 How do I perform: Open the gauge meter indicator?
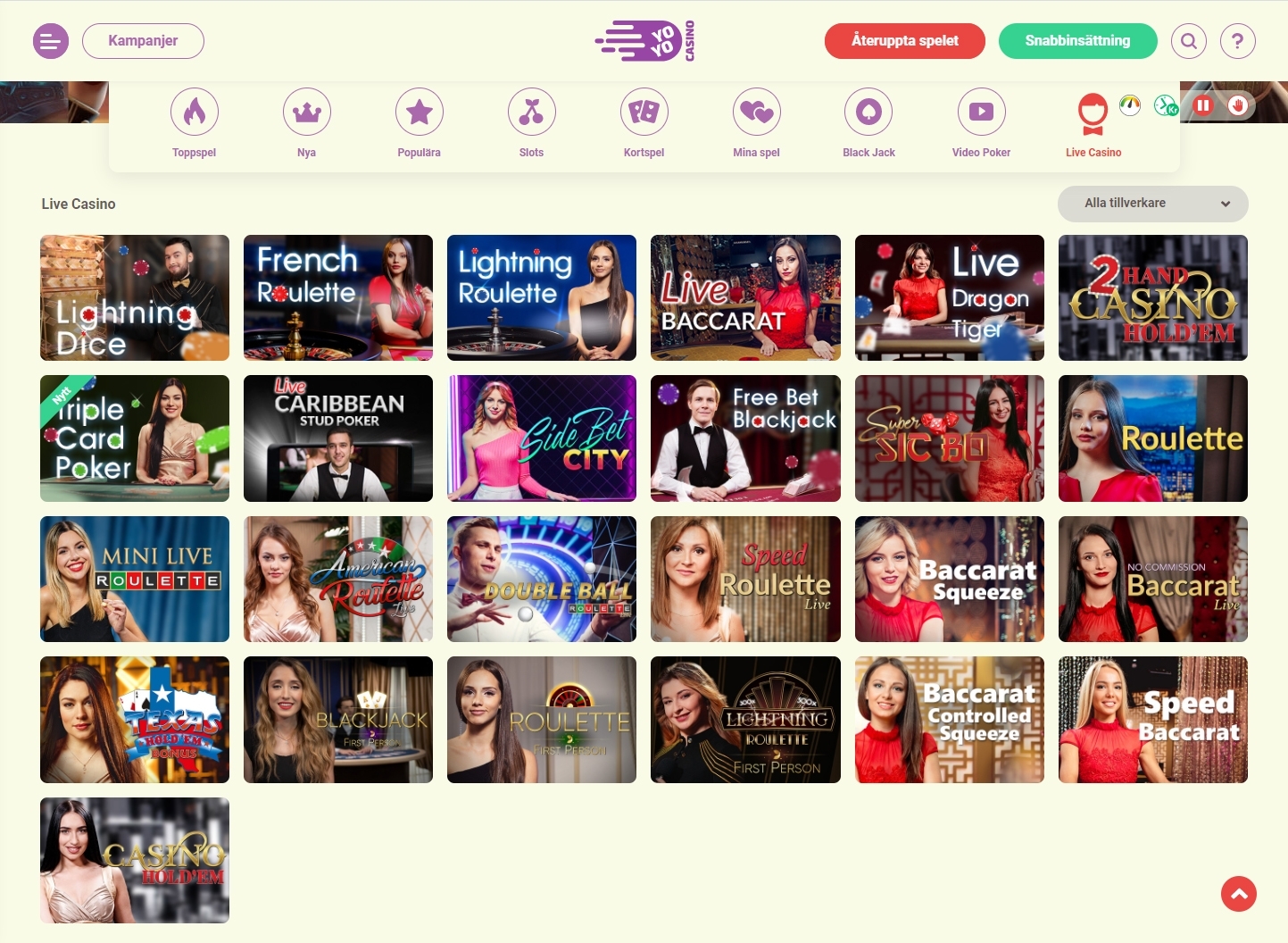click(x=1130, y=105)
